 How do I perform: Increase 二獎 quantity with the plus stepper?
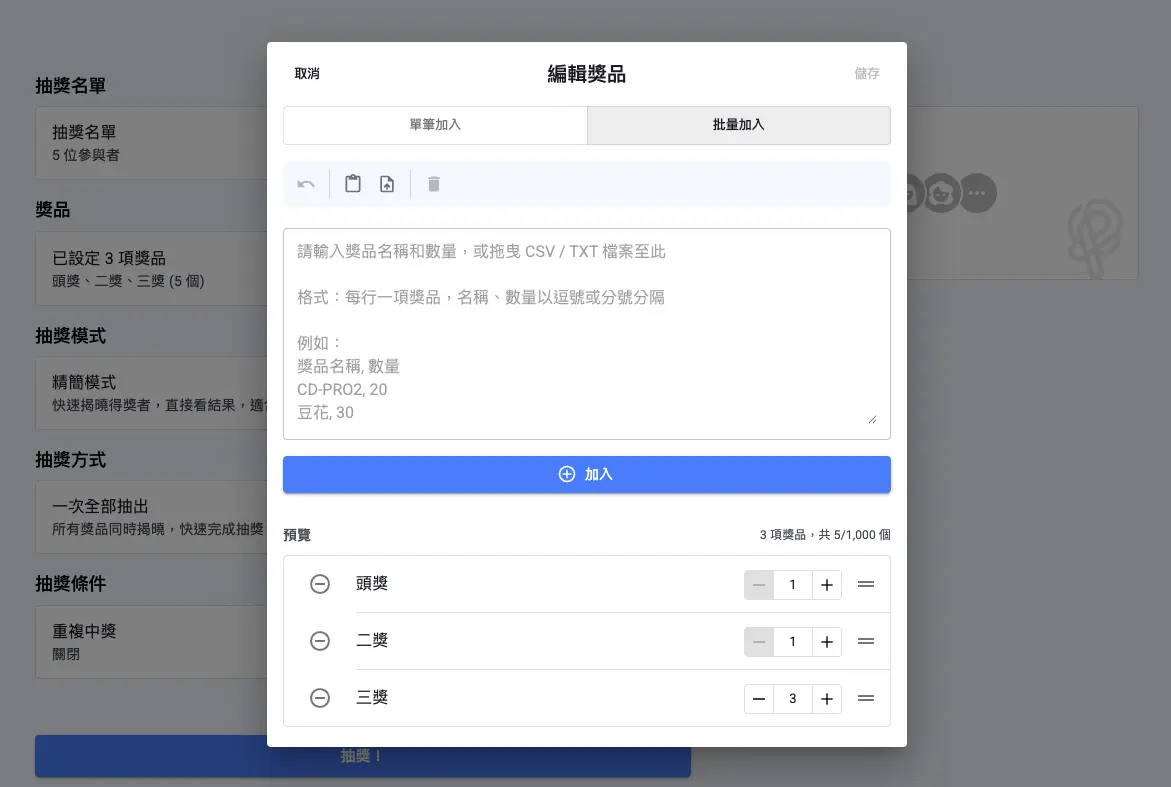pyautogui.click(x=827, y=641)
